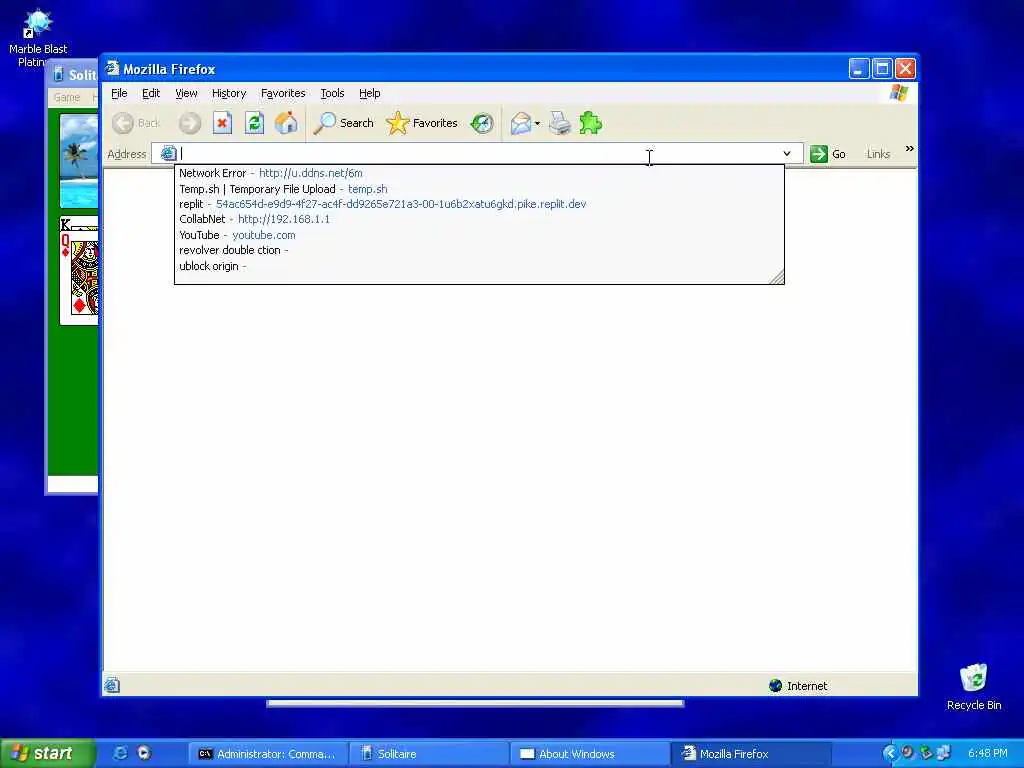The width and height of the screenshot is (1024, 768).
Task: Select 'revolver double ction' suggestion
Action: [479, 250]
